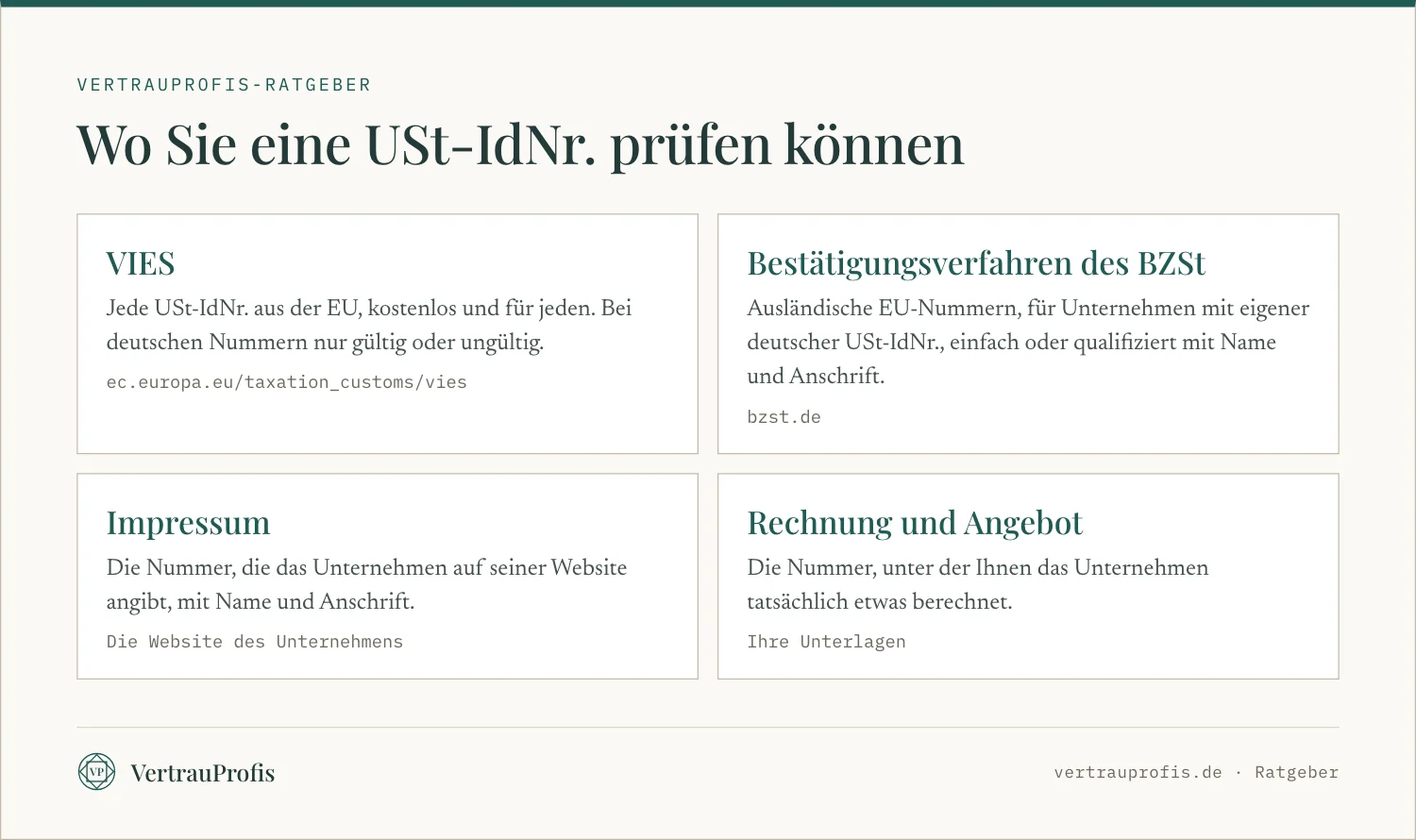Click the VertrauProfis brand name in footer
The image size is (1416, 840).
(x=203, y=773)
